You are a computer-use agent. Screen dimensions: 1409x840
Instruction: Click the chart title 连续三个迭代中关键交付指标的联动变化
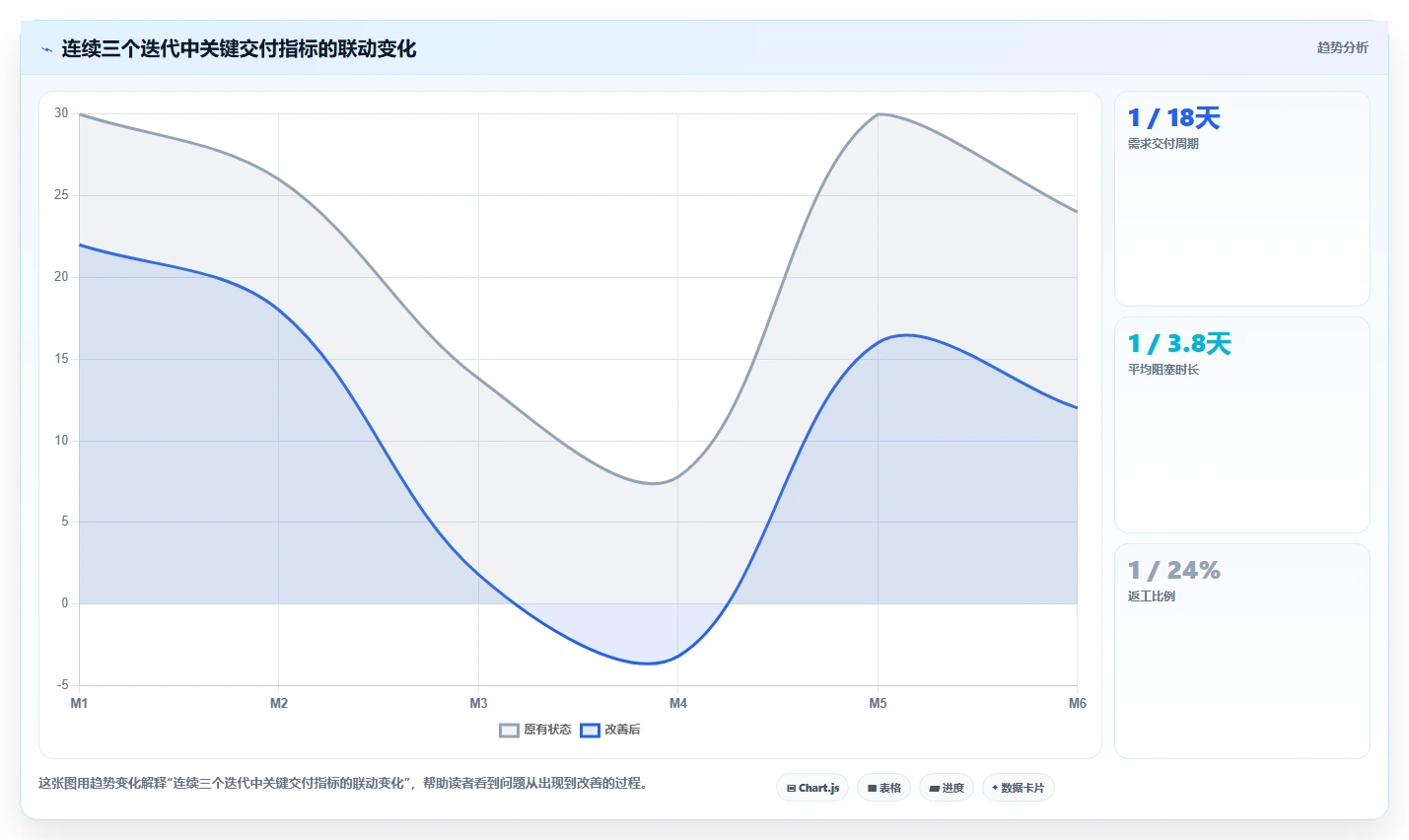pos(239,48)
